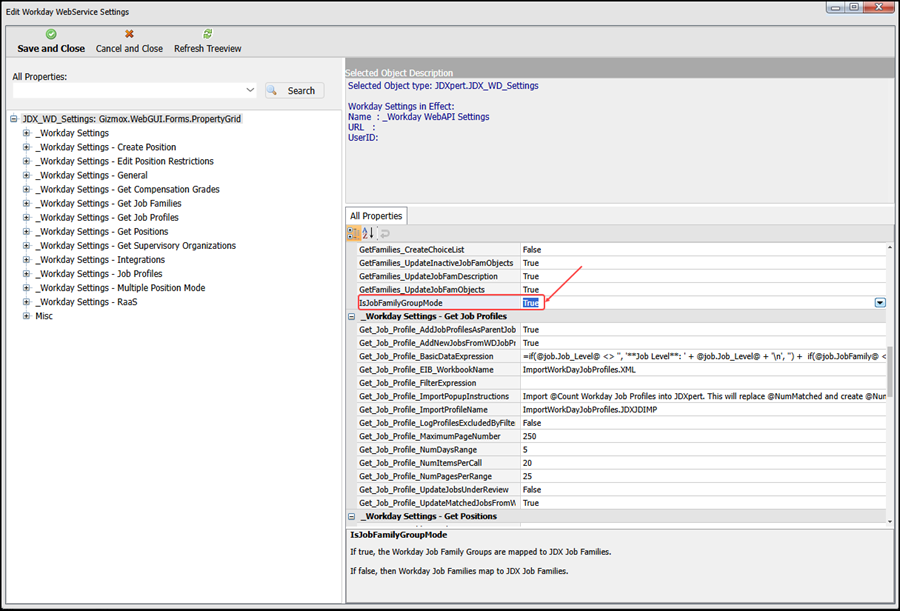Select _Workday Settings - Job Profiles tree item

(x=99, y=274)
